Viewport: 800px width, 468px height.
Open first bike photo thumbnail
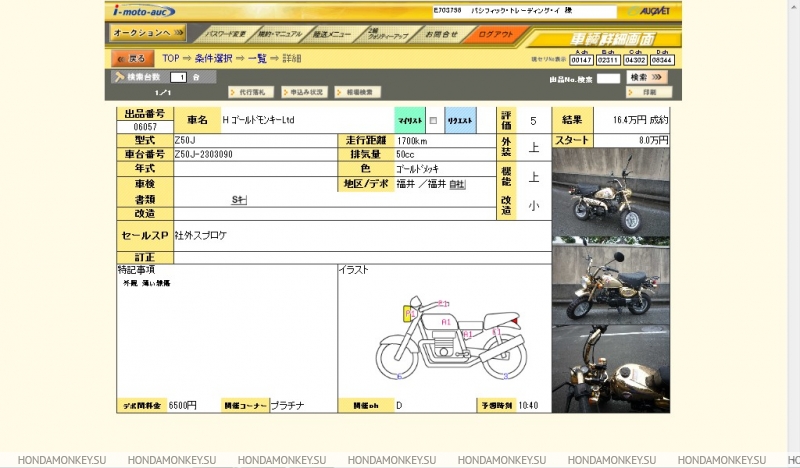click(611, 192)
